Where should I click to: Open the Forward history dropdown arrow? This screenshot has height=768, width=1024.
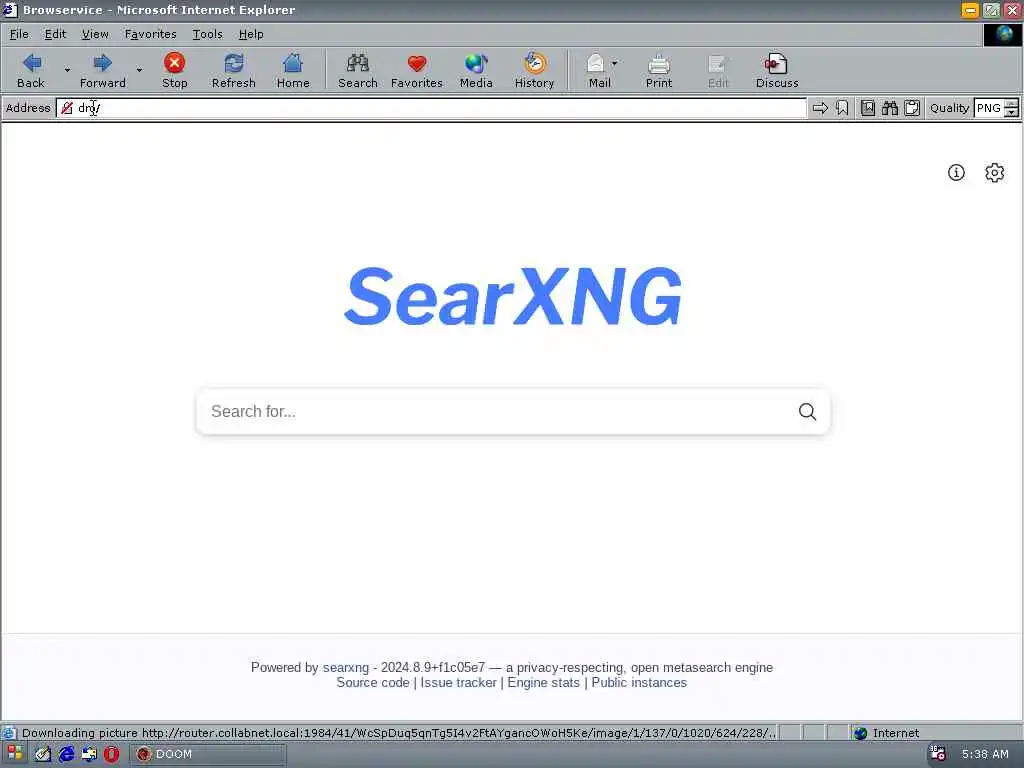[x=139, y=71]
